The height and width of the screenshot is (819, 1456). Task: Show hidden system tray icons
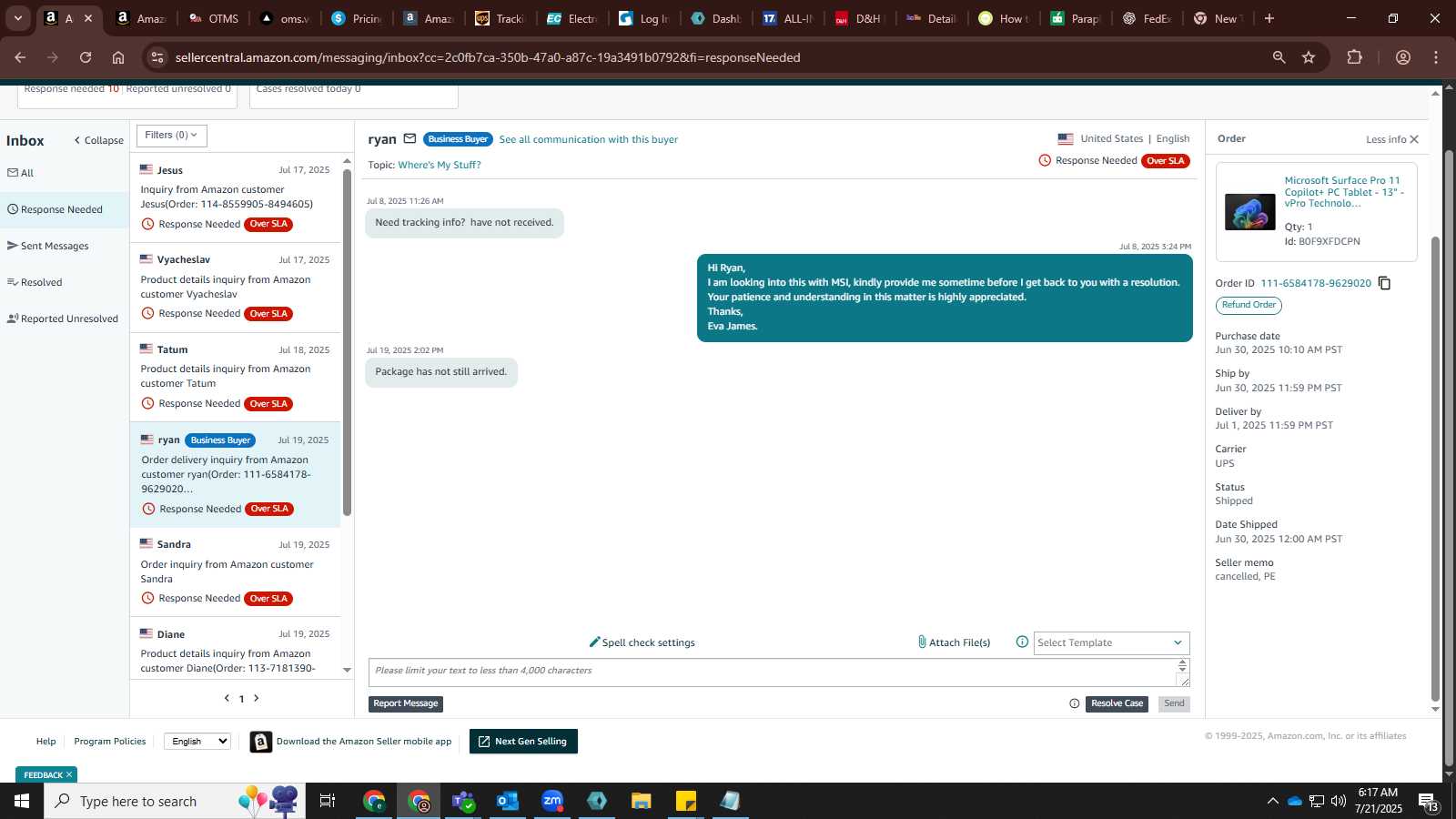[1272, 801]
